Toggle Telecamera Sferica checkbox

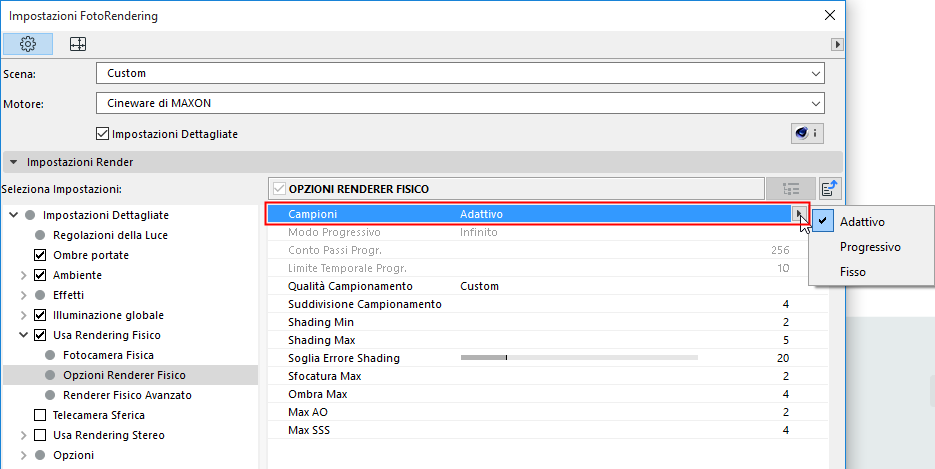coord(40,415)
